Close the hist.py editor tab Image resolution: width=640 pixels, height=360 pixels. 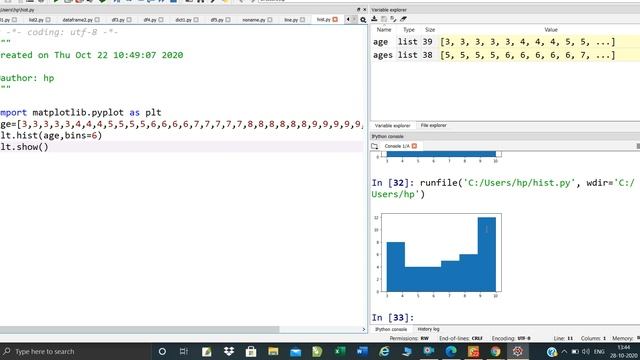(335, 19)
